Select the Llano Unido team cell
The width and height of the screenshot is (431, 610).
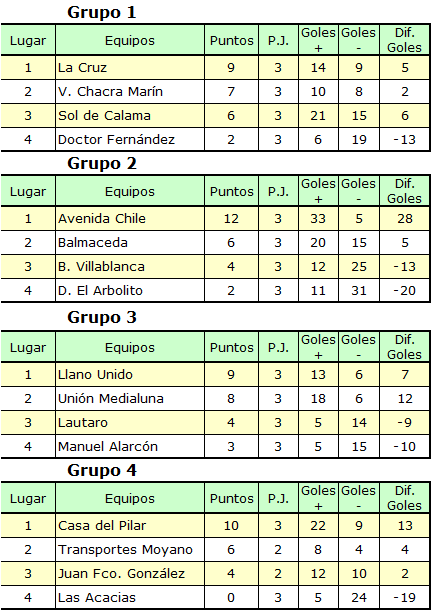pos(130,375)
